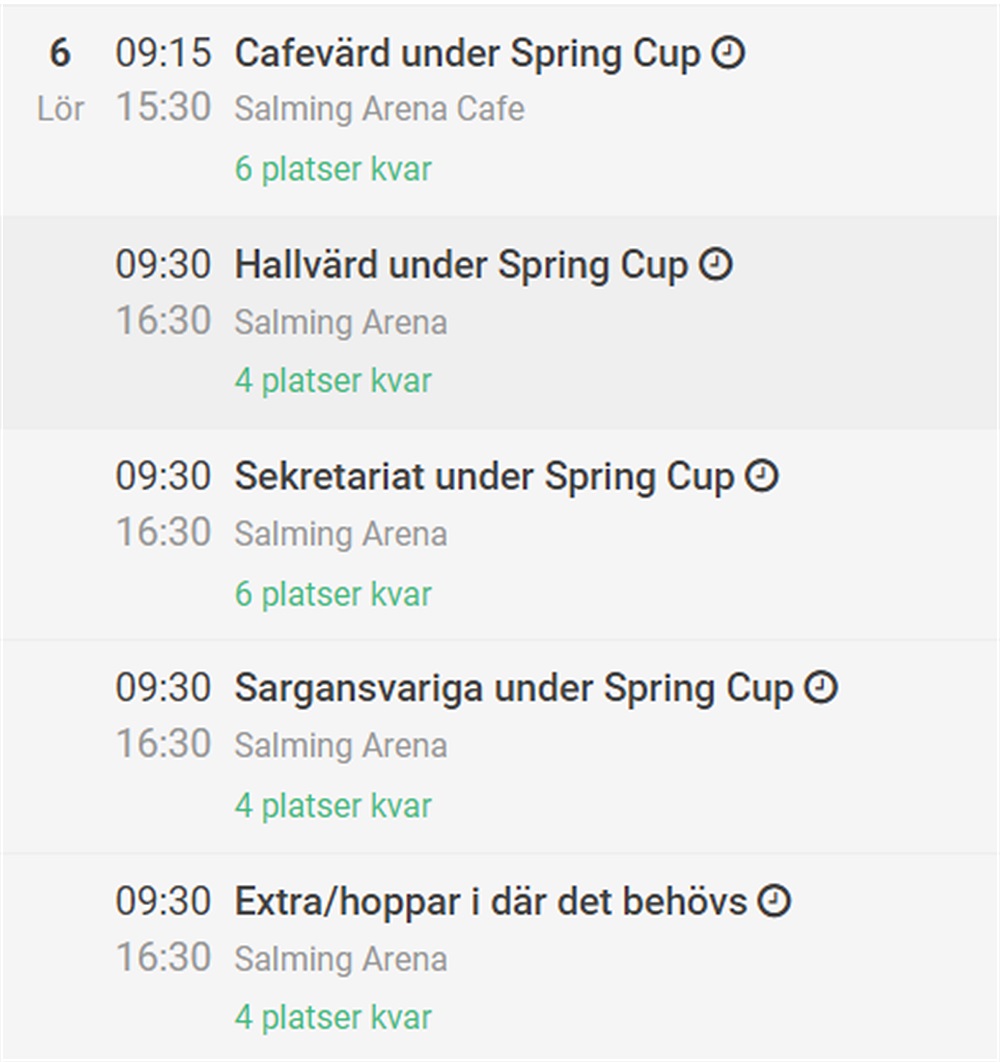Click Salming Arena location under Hallvärd
1000x1062 pixels.
pos(341,322)
